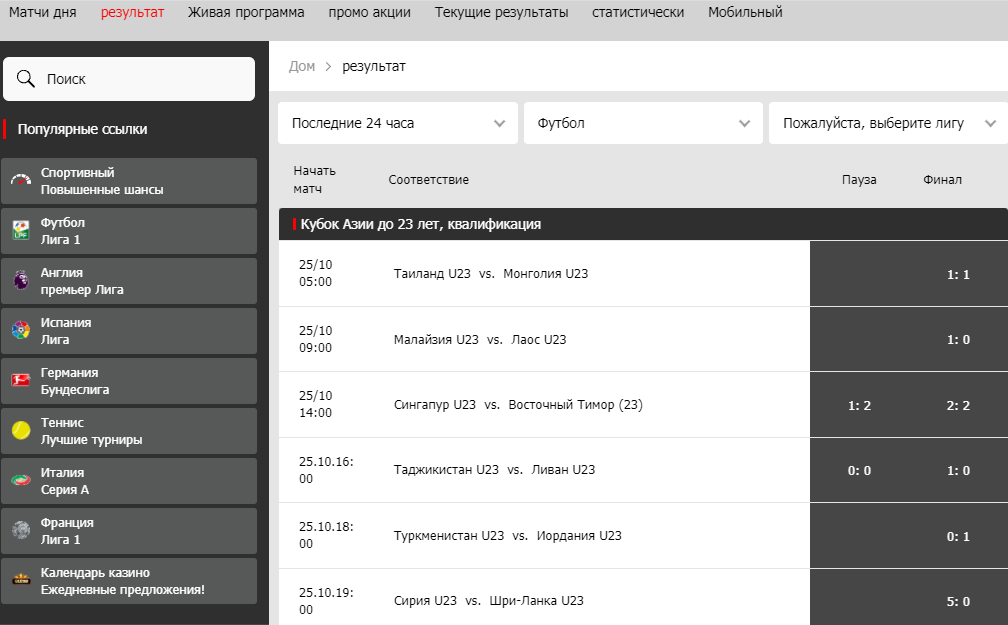Open the Германия Бундеслига logo icon
The width and height of the screenshot is (1008, 625).
tap(21, 381)
